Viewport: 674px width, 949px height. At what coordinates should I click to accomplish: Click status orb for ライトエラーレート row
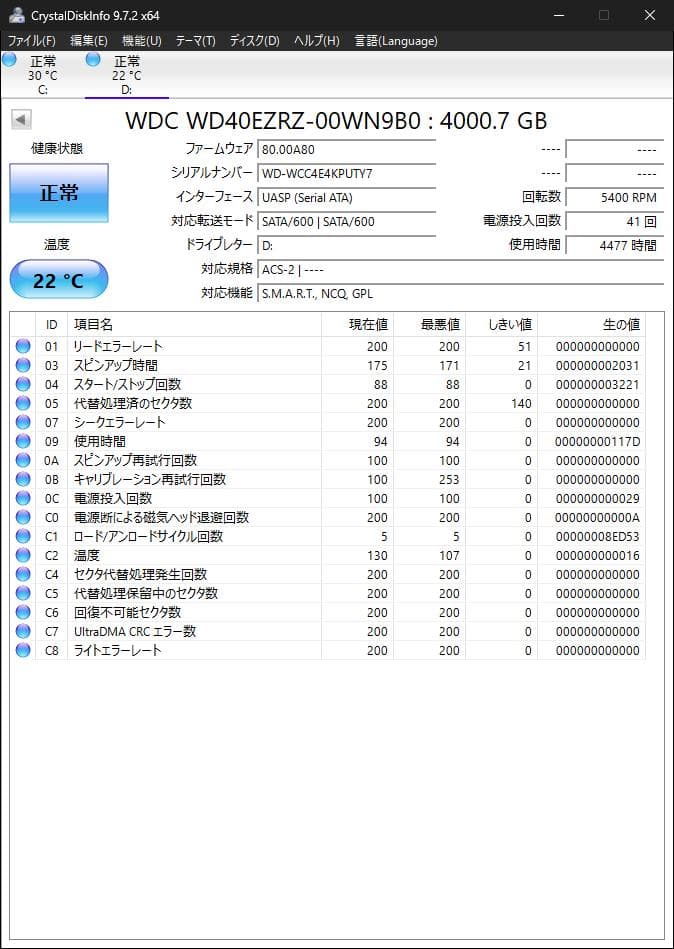pos(23,650)
